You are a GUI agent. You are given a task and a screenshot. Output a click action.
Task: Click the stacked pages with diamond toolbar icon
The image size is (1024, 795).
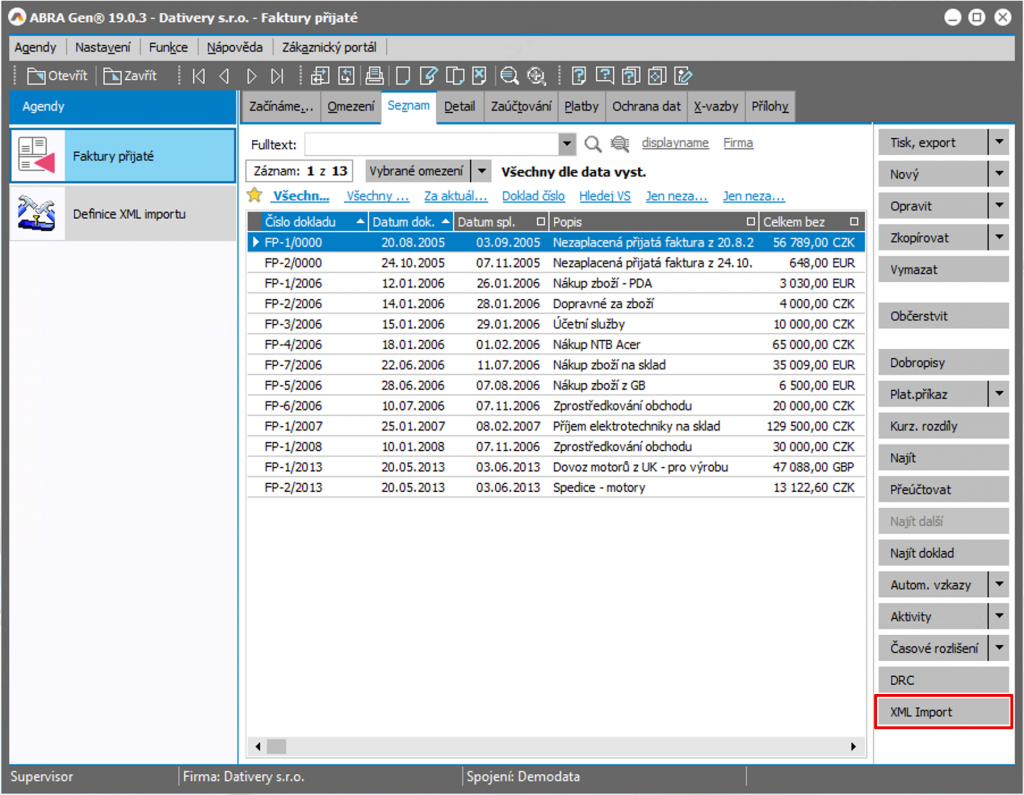(657, 76)
